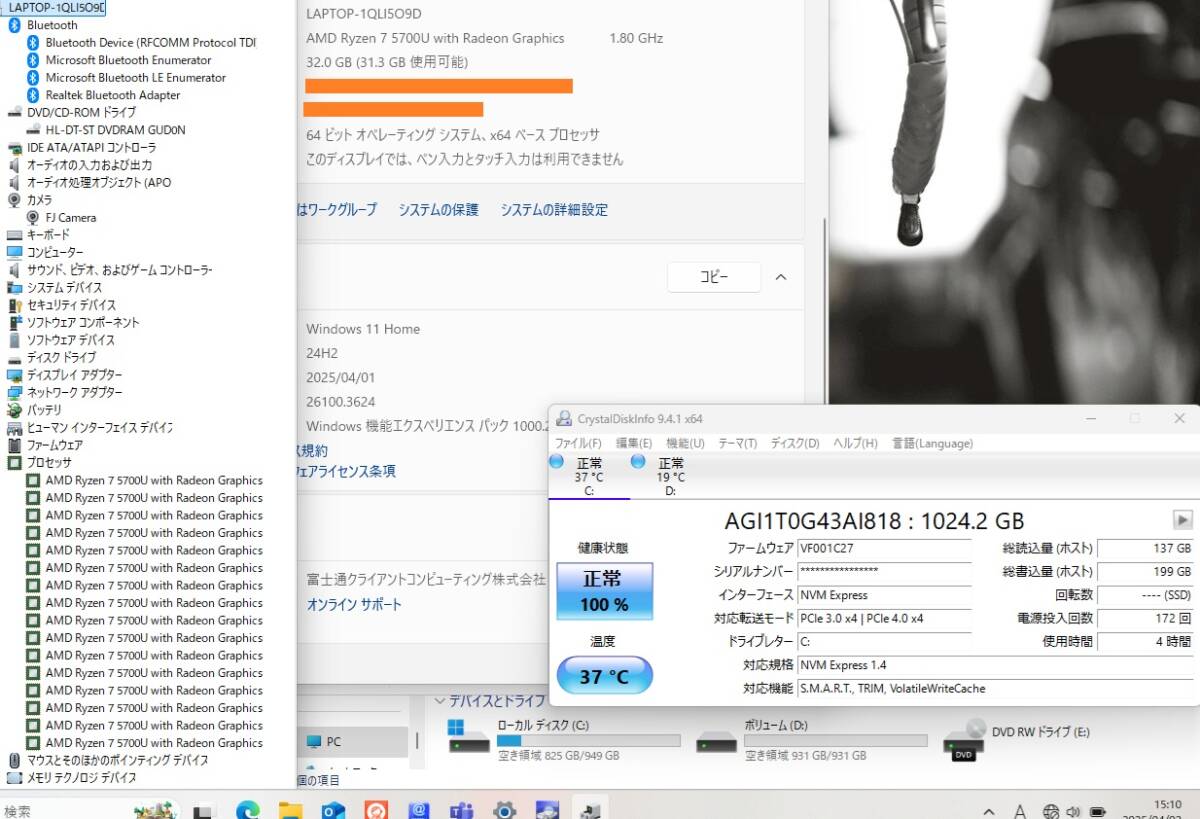
Task: Open the ヘルプ(H) menu in CrystalDiskInfo
Action: tap(856, 443)
